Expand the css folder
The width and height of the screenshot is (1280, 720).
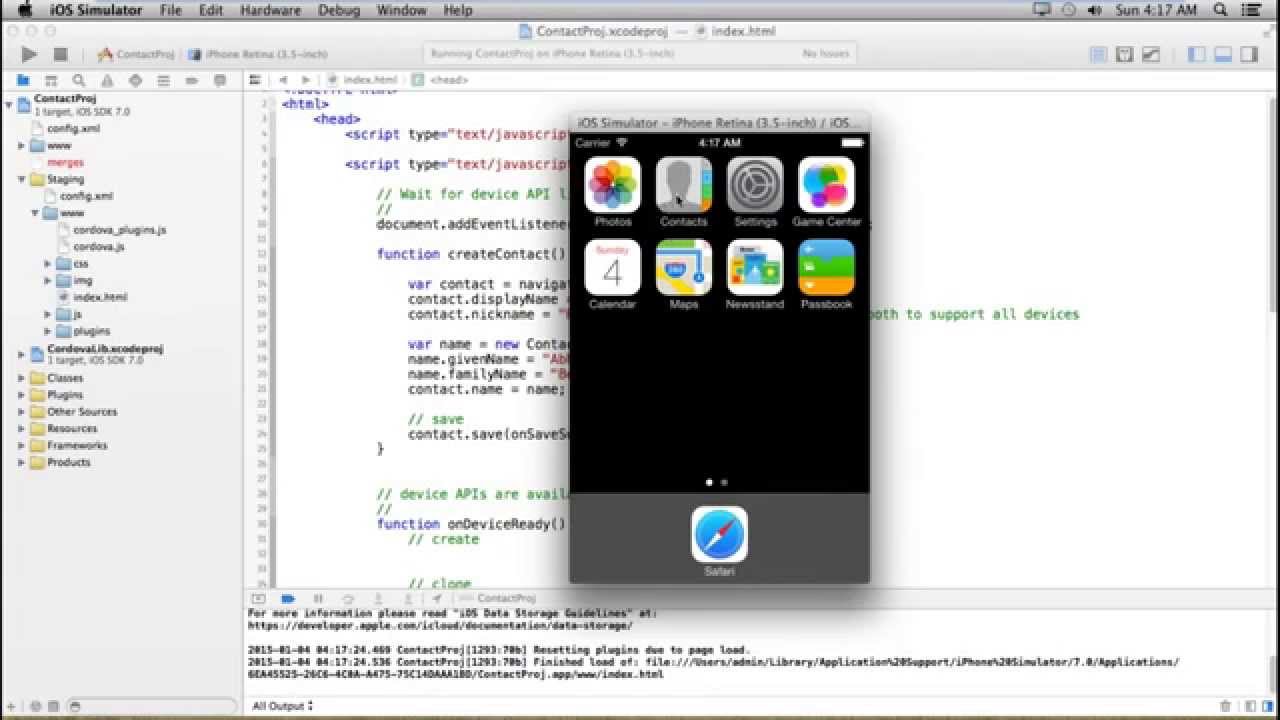coord(47,263)
